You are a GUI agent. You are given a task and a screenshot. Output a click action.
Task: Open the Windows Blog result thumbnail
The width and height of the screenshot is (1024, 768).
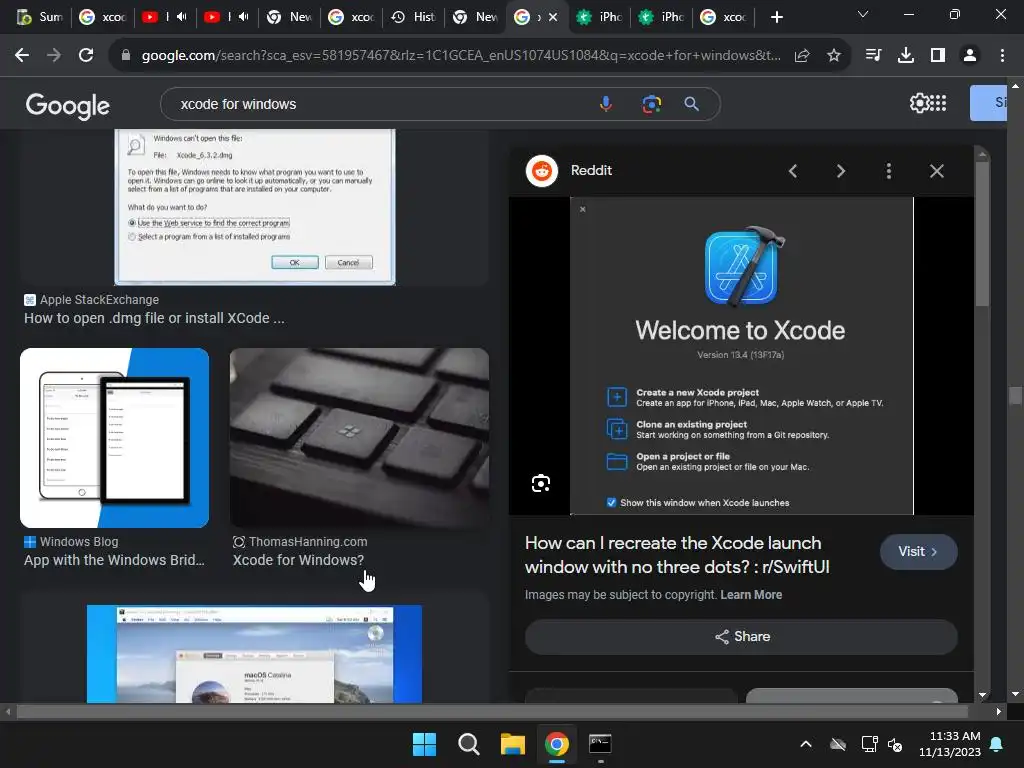pyautogui.click(x=114, y=438)
